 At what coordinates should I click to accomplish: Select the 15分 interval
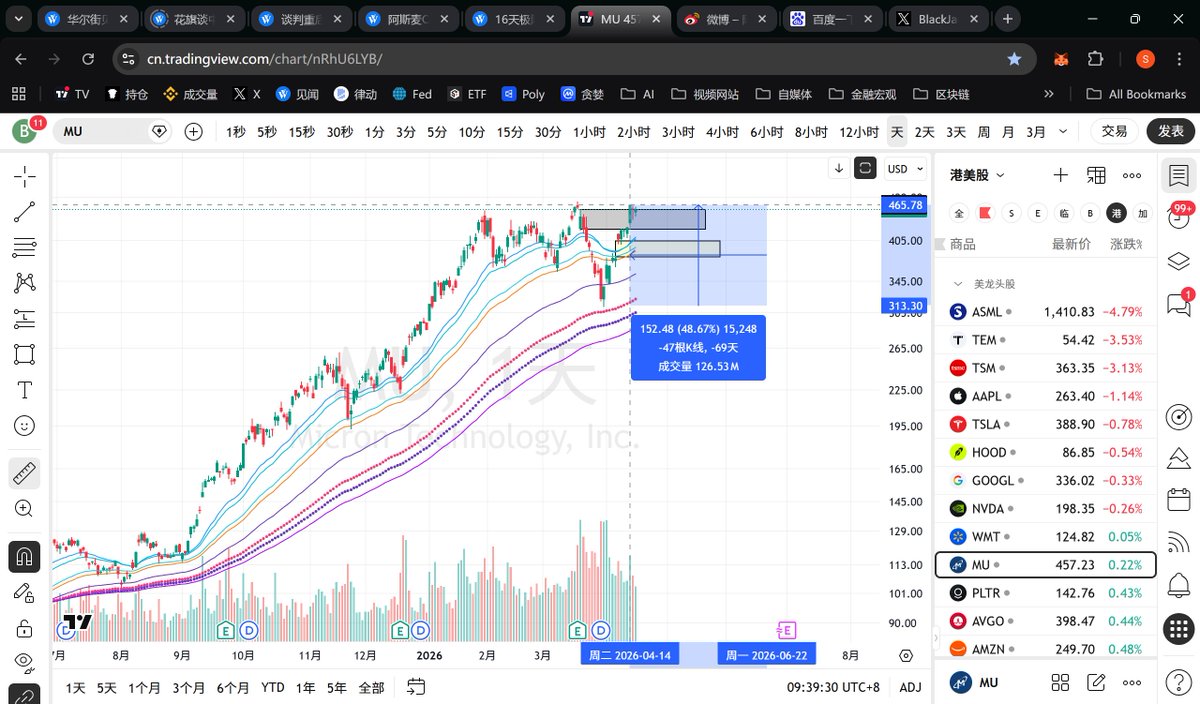[509, 131]
